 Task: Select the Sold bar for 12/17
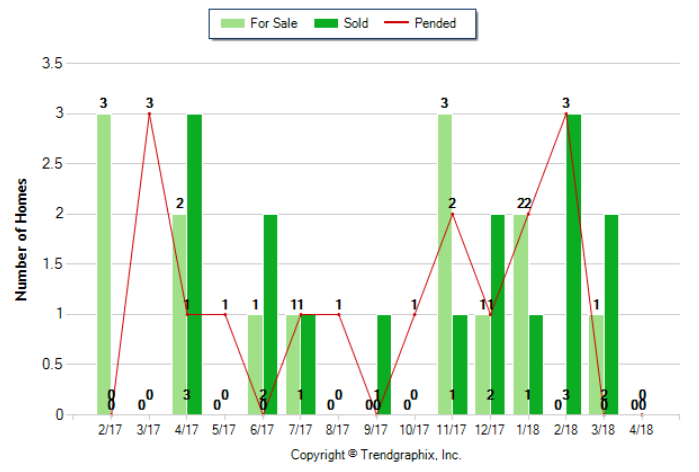(x=497, y=314)
